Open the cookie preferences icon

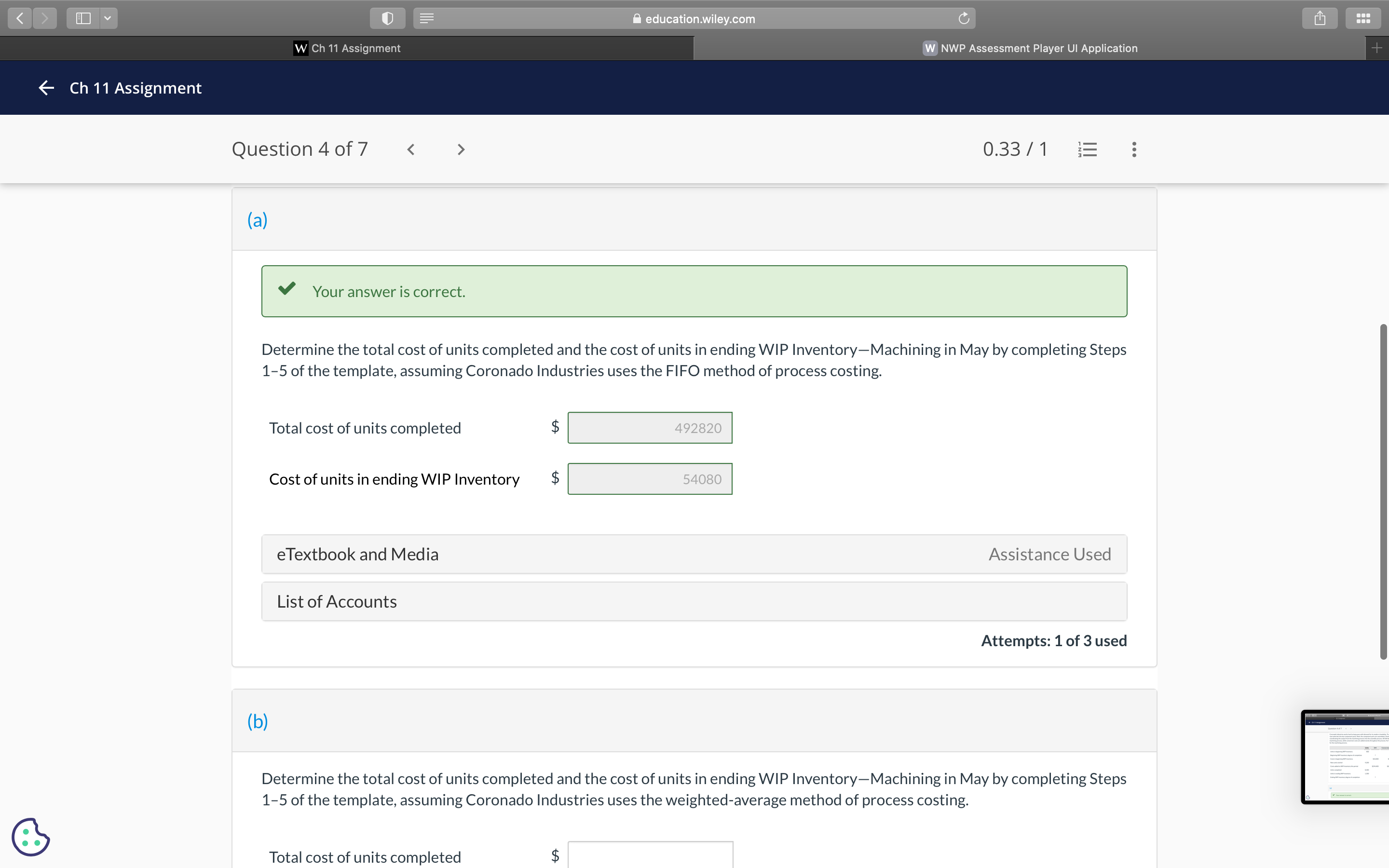click(30, 837)
